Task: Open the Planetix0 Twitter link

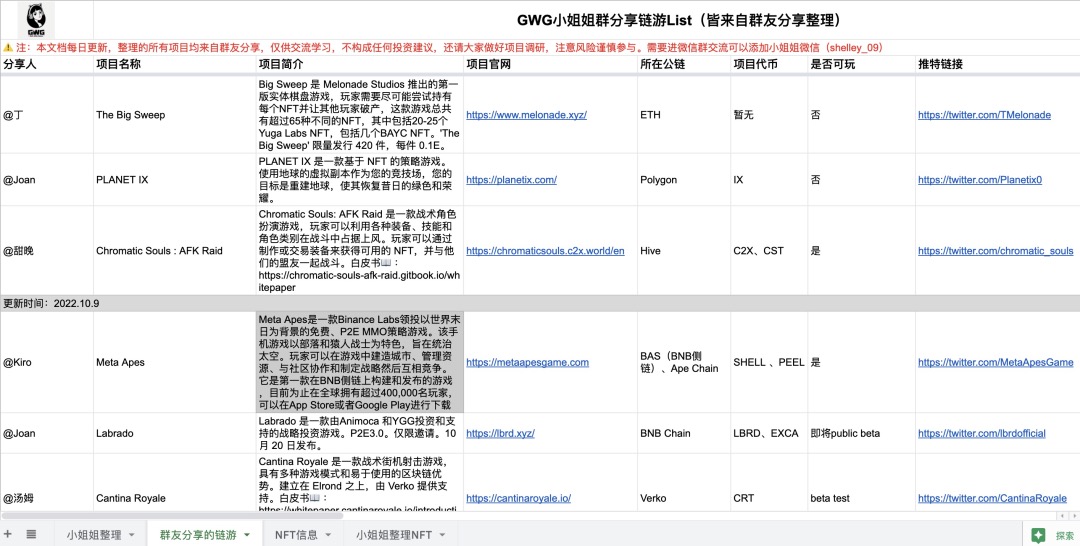Action: coord(979,180)
